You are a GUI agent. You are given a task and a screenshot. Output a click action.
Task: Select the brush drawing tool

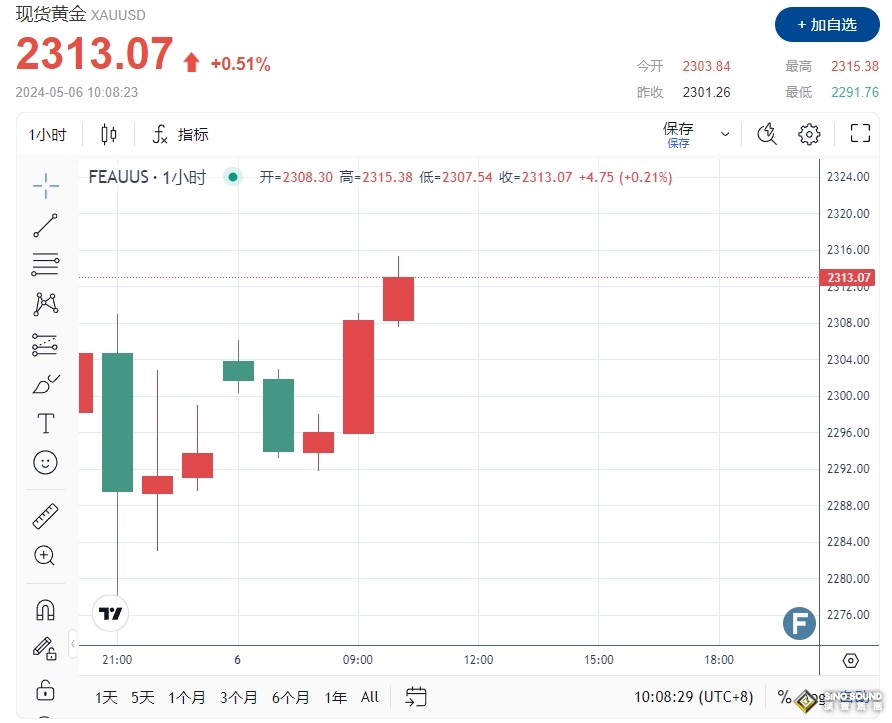tap(45, 384)
